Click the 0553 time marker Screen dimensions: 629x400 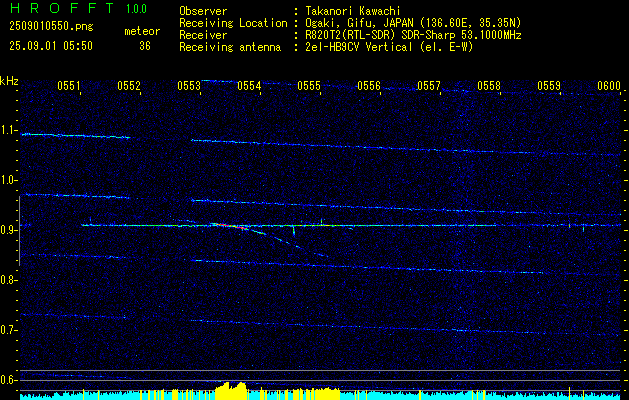coord(189,85)
